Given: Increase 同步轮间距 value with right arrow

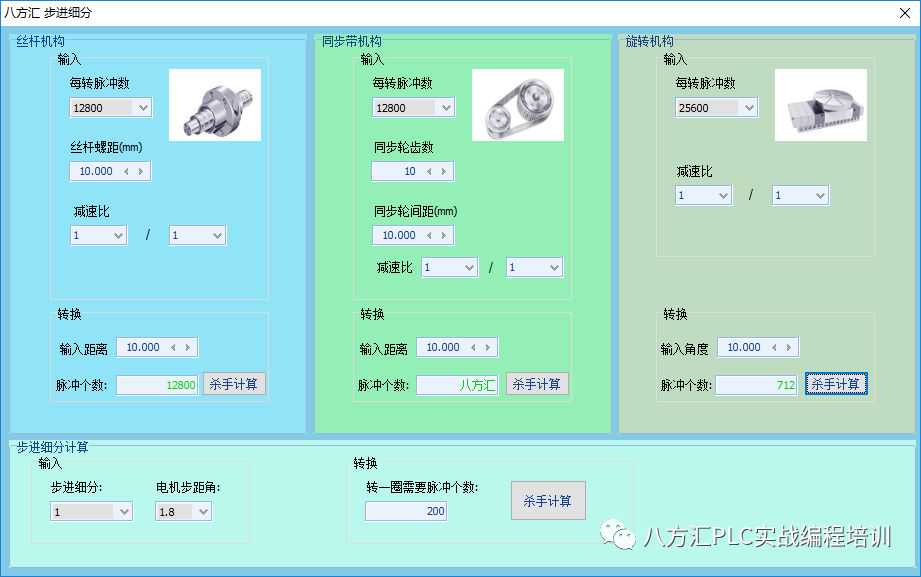Looking at the screenshot, I should point(444,236).
